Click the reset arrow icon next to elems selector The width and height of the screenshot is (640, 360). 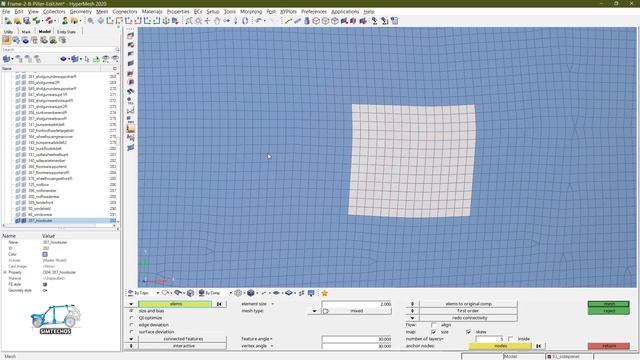click(219, 304)
